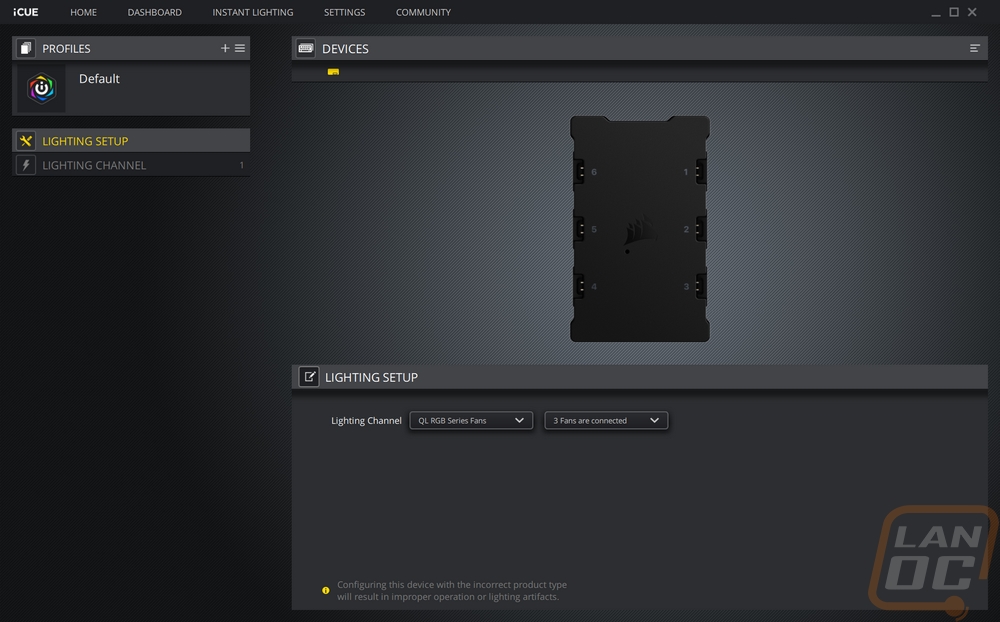
Task: Add a new profile with plus icon
Action: click(224, 48)
